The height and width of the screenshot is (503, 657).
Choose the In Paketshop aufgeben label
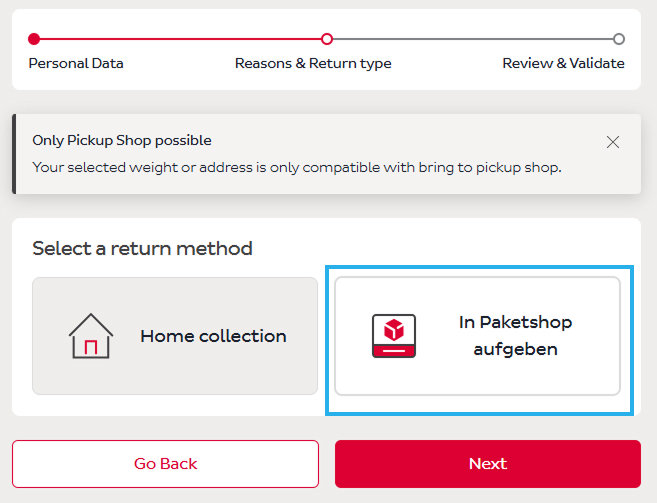tap(515, 336)
